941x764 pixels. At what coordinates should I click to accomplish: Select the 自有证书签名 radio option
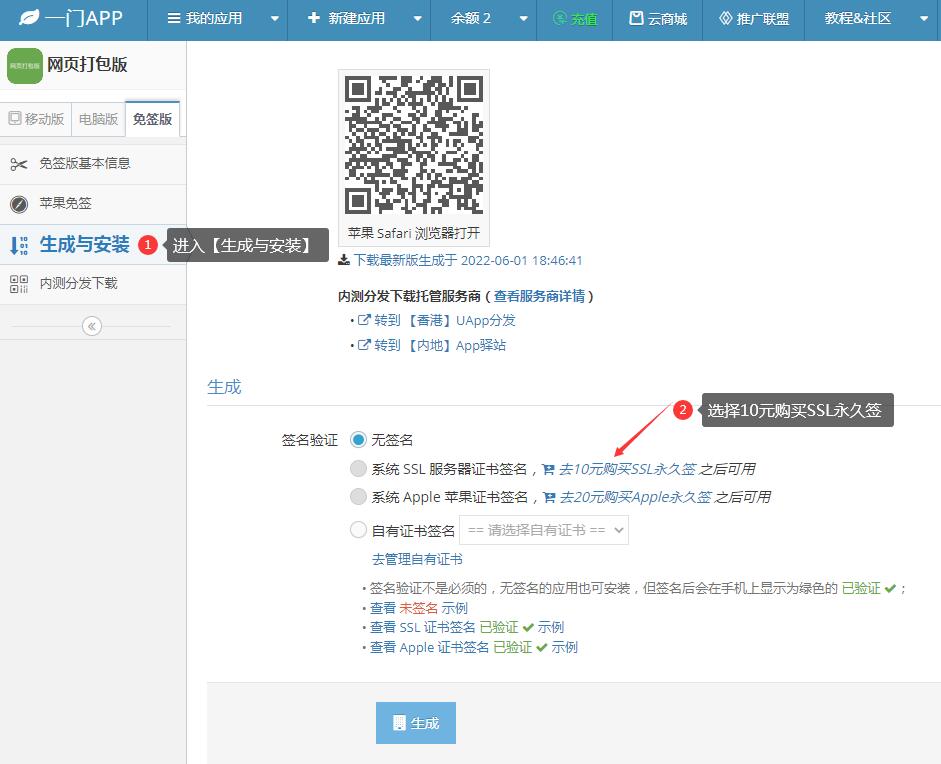358,530
